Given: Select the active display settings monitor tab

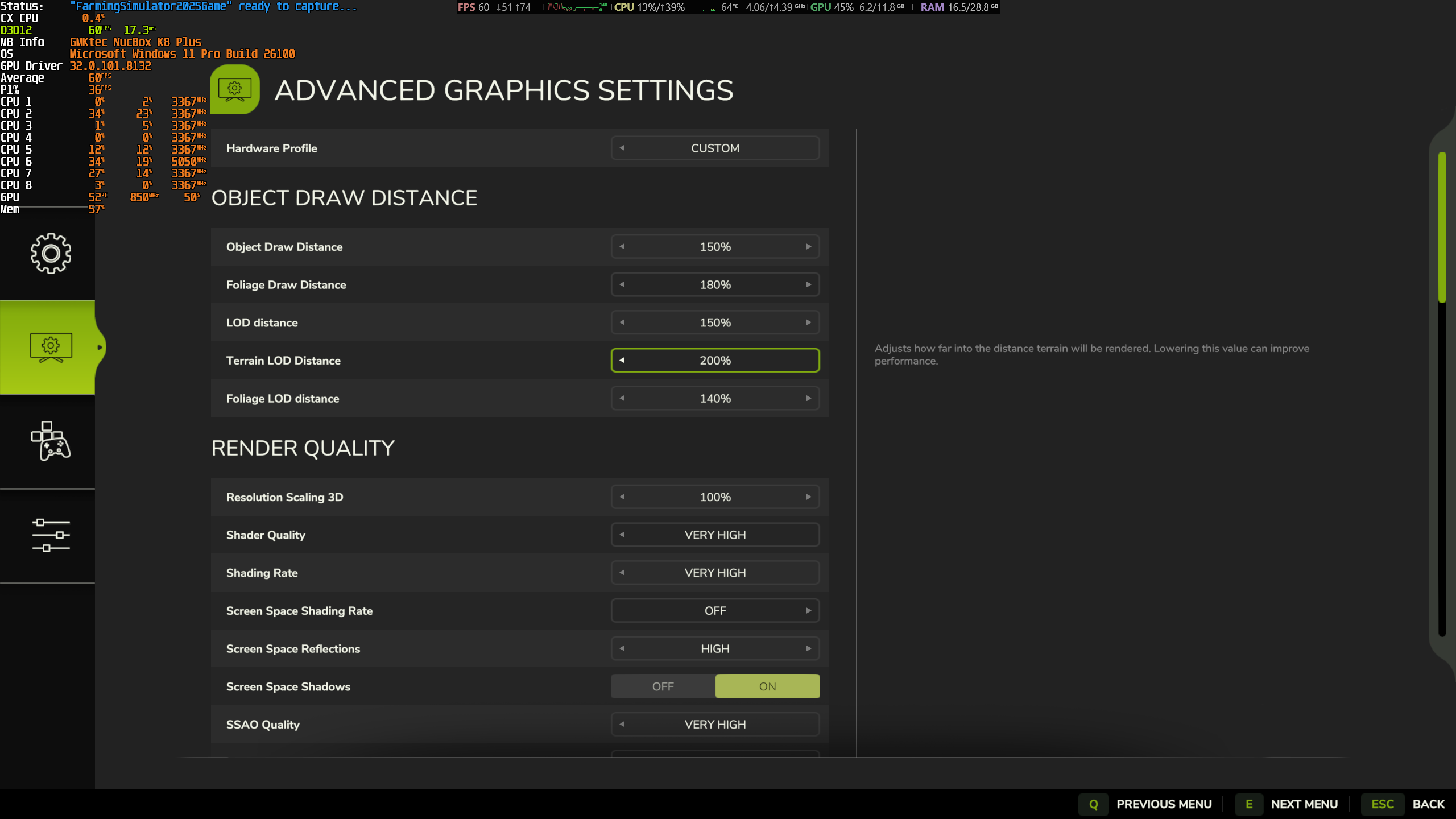Looking at the screenshot, I should coord(51,347).
